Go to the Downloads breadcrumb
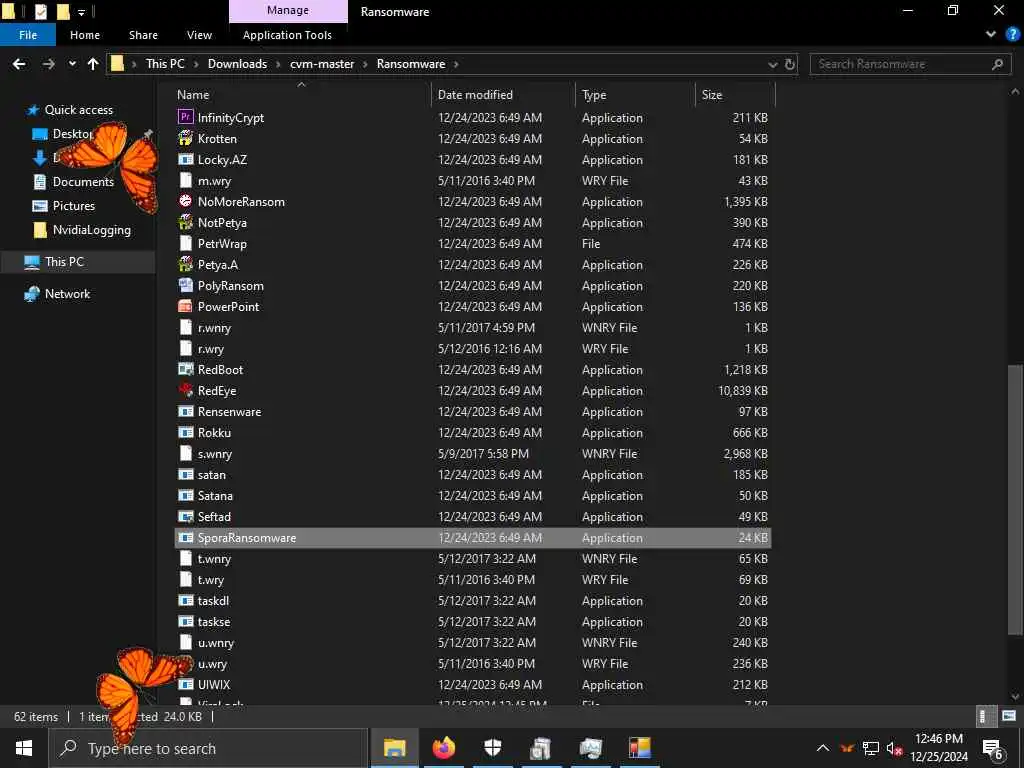The width and height of the screenshot is (1024, 768). pyautogui.click(x=237, y=64)
